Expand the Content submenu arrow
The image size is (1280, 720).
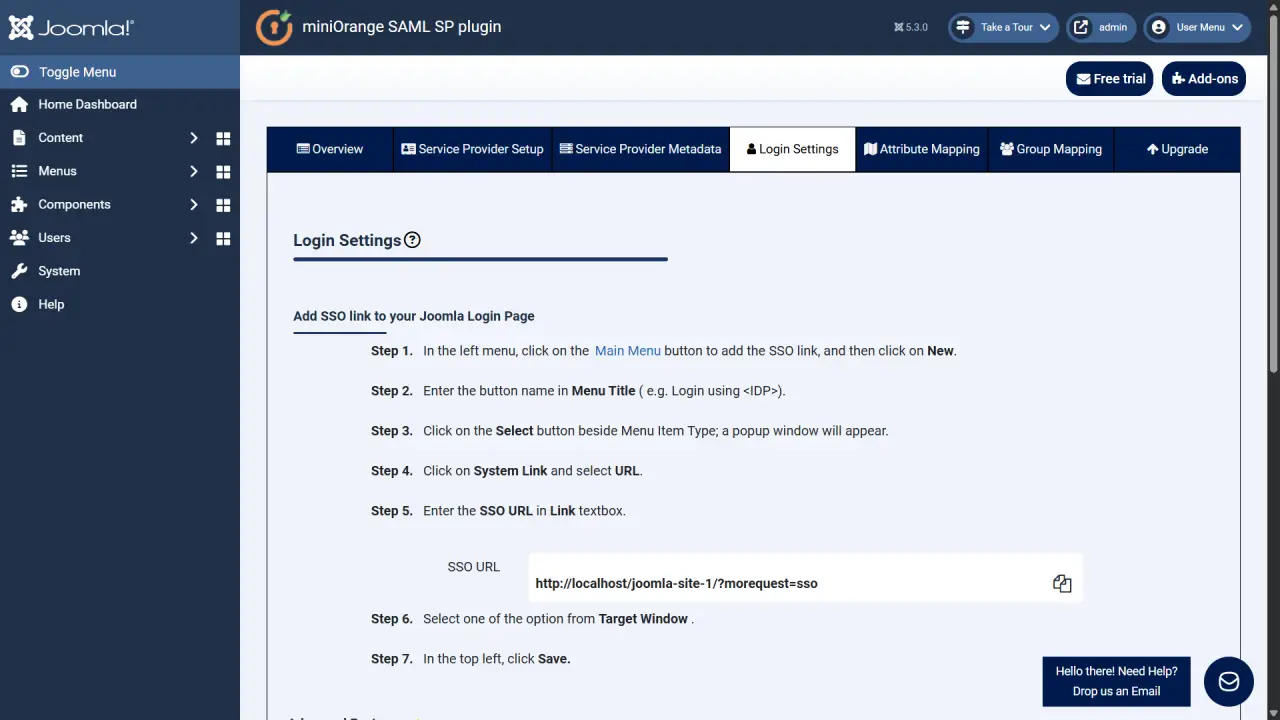point(194,138)
